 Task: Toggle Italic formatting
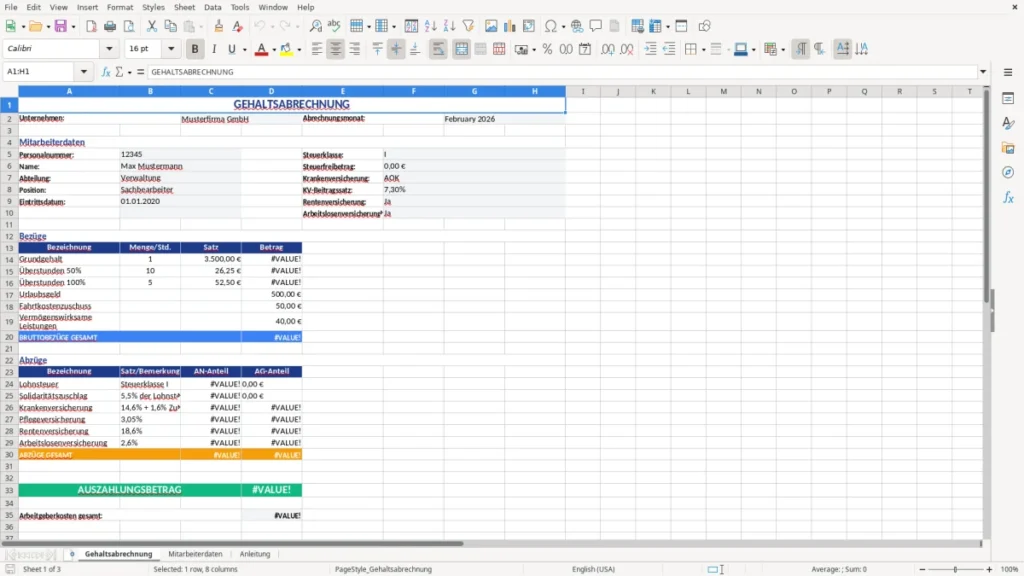click(214, 49)
